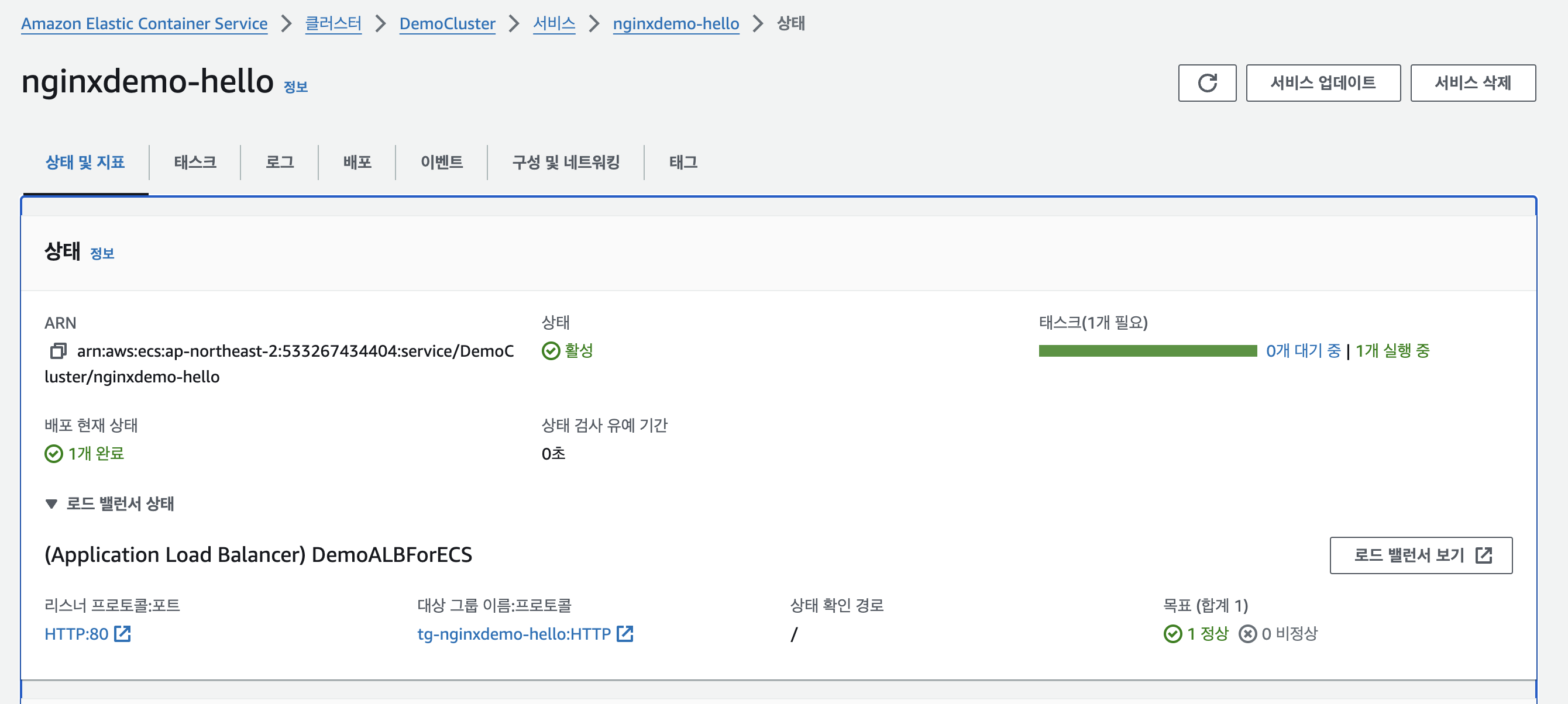Click the 0초 grace period value
1568x704 pixels.
553,454
